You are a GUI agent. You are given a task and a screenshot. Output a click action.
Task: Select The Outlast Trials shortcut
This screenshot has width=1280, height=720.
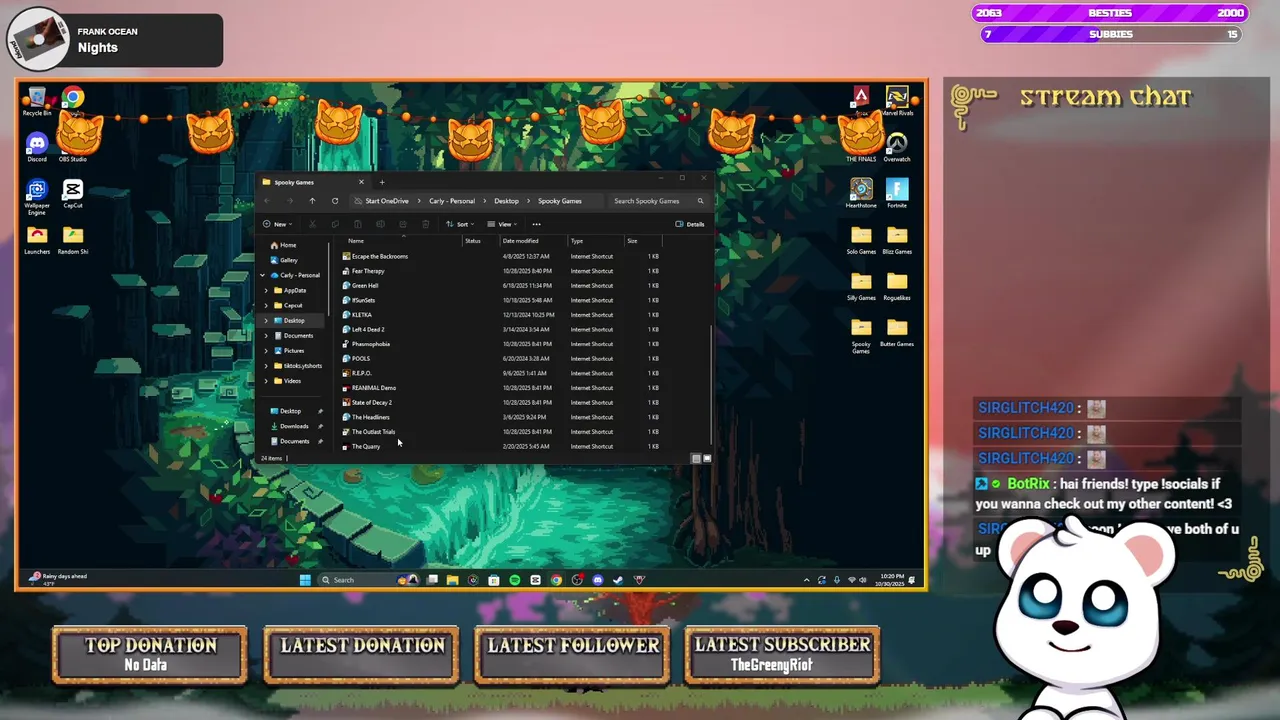point(373,432)
